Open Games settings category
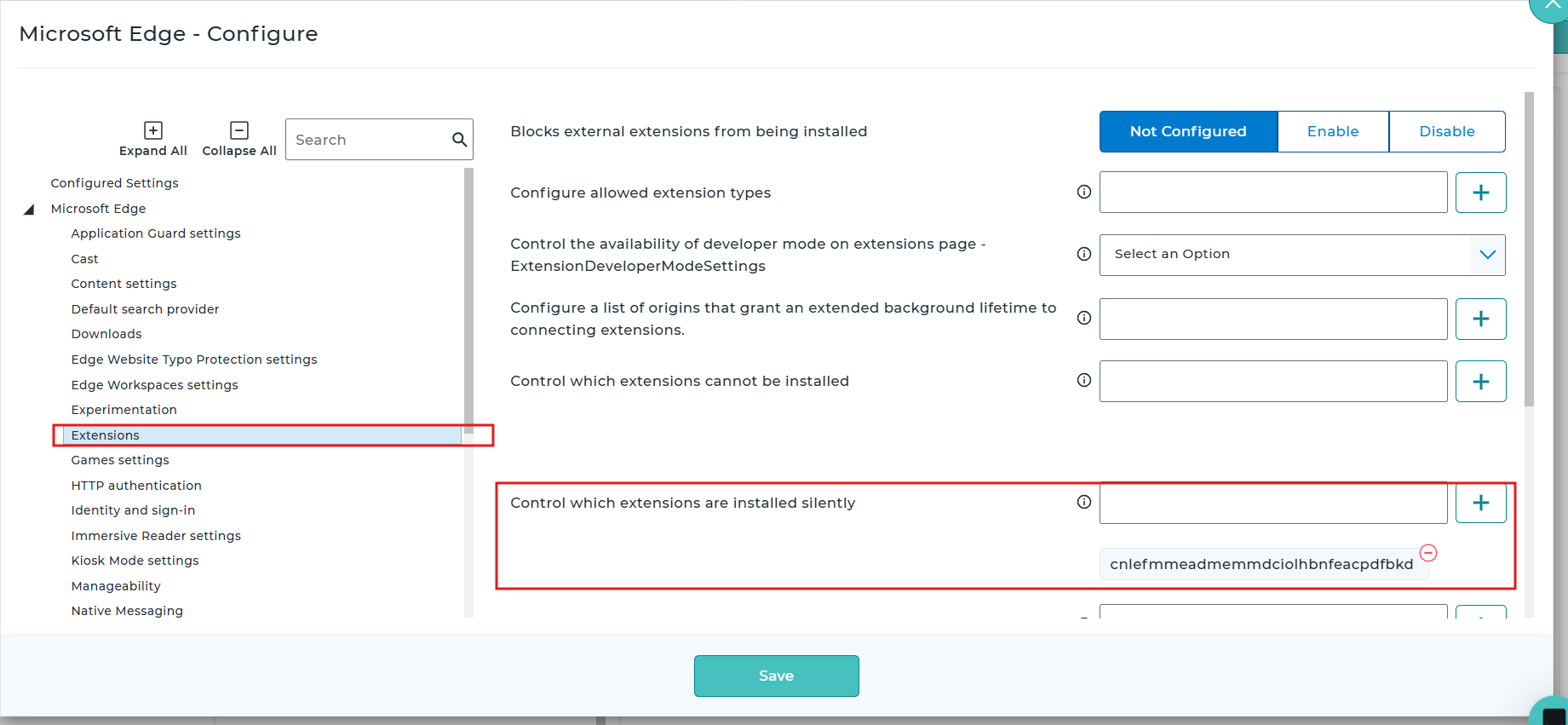Image resolution: width=1568 pixels, height=725 pixels. pyautogui.click(x=120, y=460)
